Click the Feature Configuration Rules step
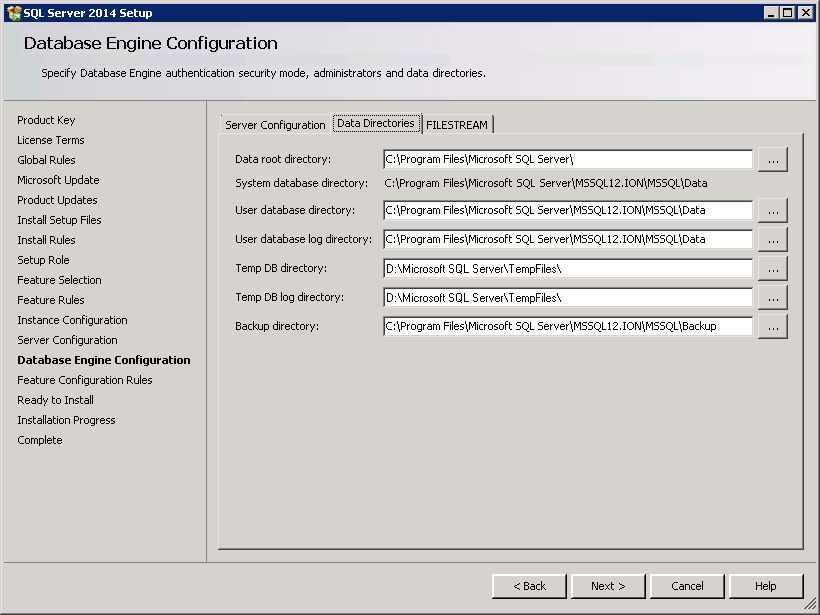The height and width of the screenshot is (615, 820). point(85,380)
